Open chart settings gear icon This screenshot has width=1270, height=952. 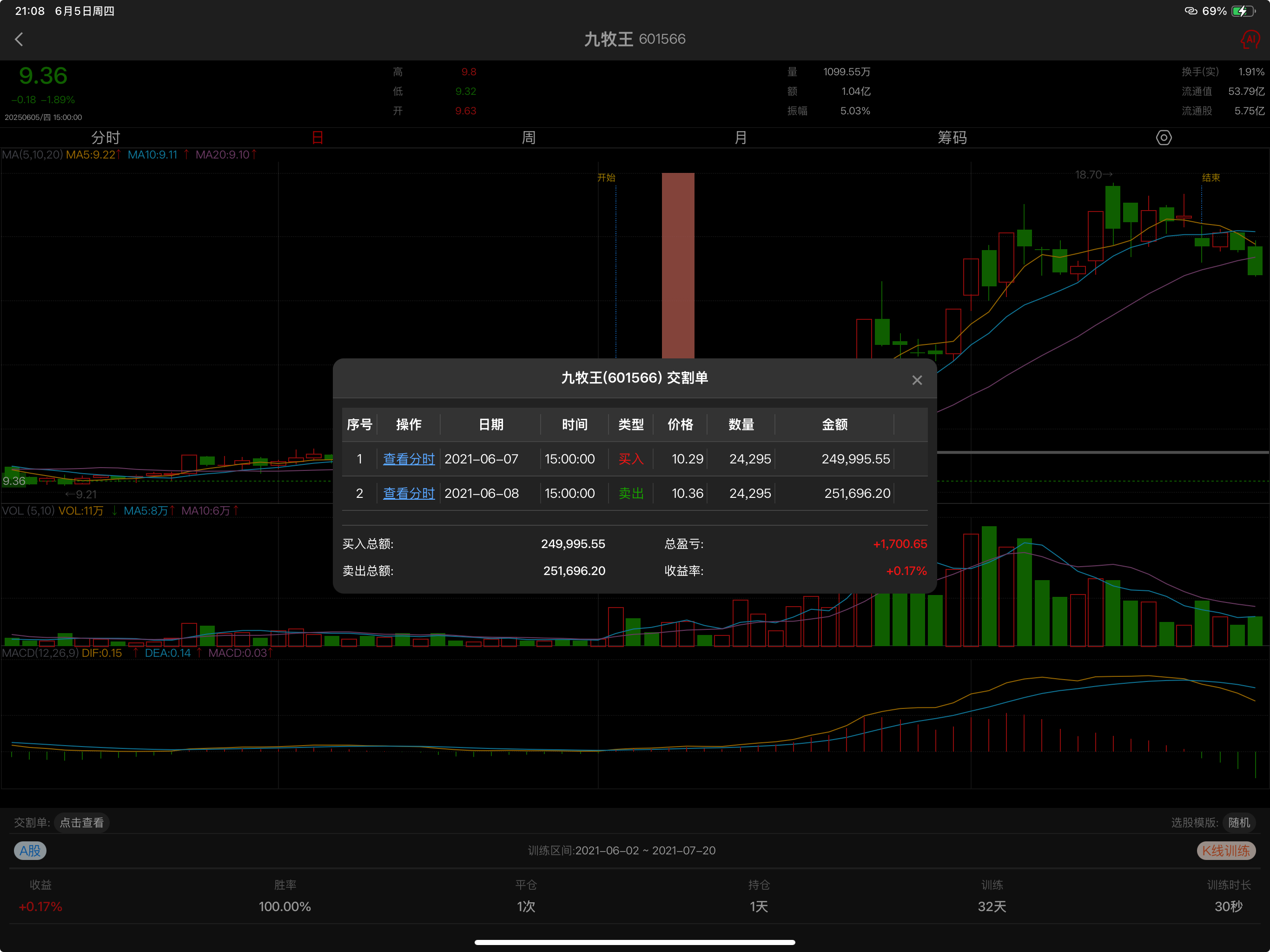1163,138
